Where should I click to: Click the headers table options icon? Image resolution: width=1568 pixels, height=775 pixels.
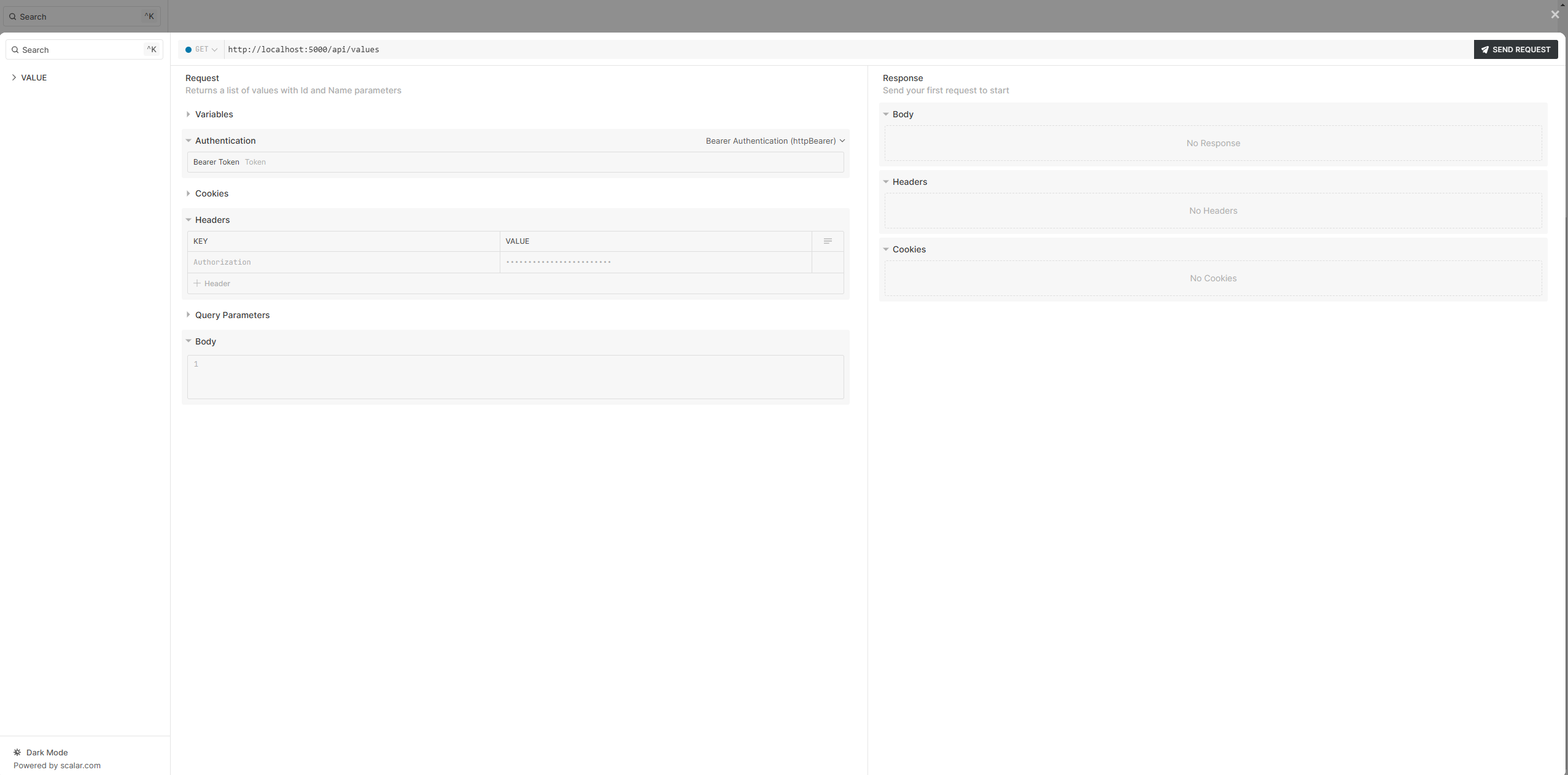point(828,241)
